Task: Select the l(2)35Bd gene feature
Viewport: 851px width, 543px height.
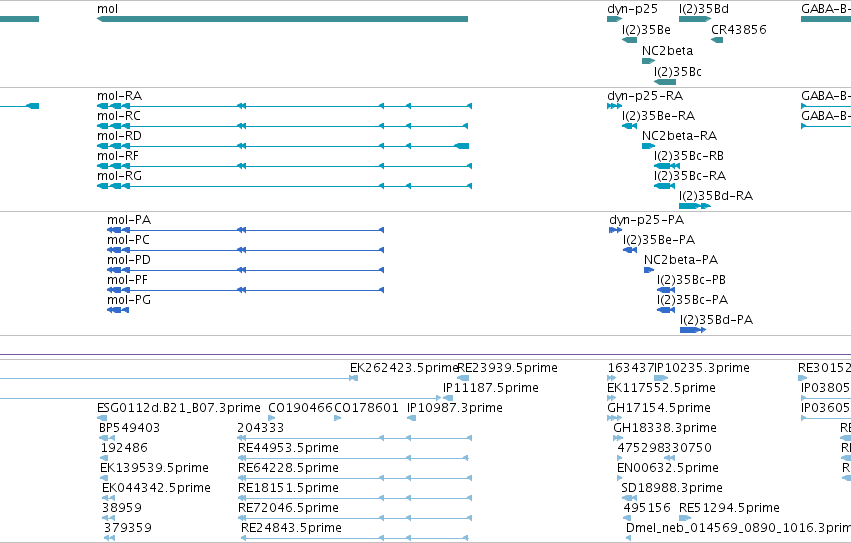Action: point(695,19)
